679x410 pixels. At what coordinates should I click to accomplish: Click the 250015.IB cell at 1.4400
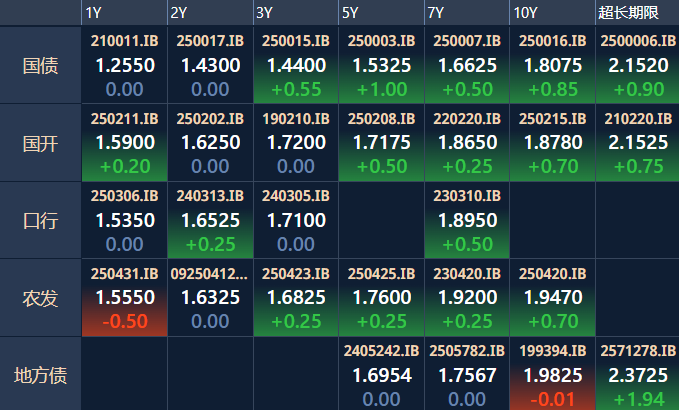[295, 66]
